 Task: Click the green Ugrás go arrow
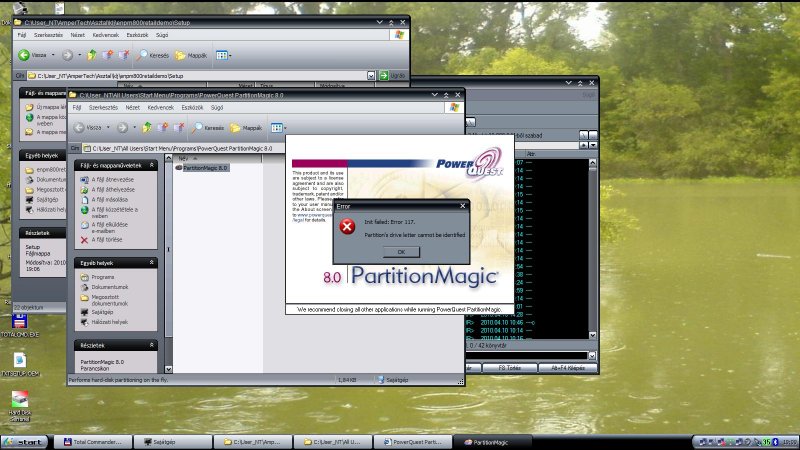click(x=384, y=76)
